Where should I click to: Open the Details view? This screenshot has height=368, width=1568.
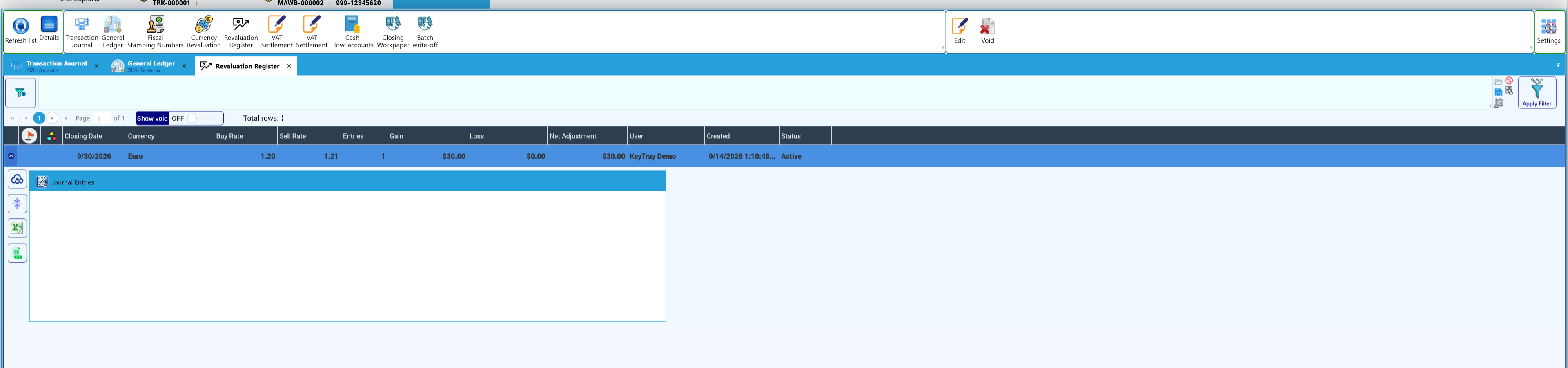[49, 29]
